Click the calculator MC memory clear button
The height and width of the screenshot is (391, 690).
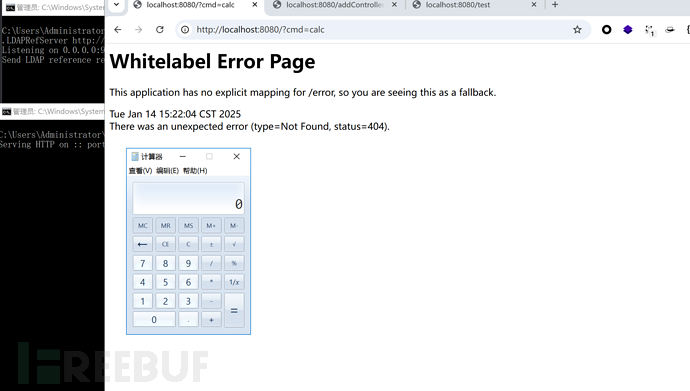143,226
